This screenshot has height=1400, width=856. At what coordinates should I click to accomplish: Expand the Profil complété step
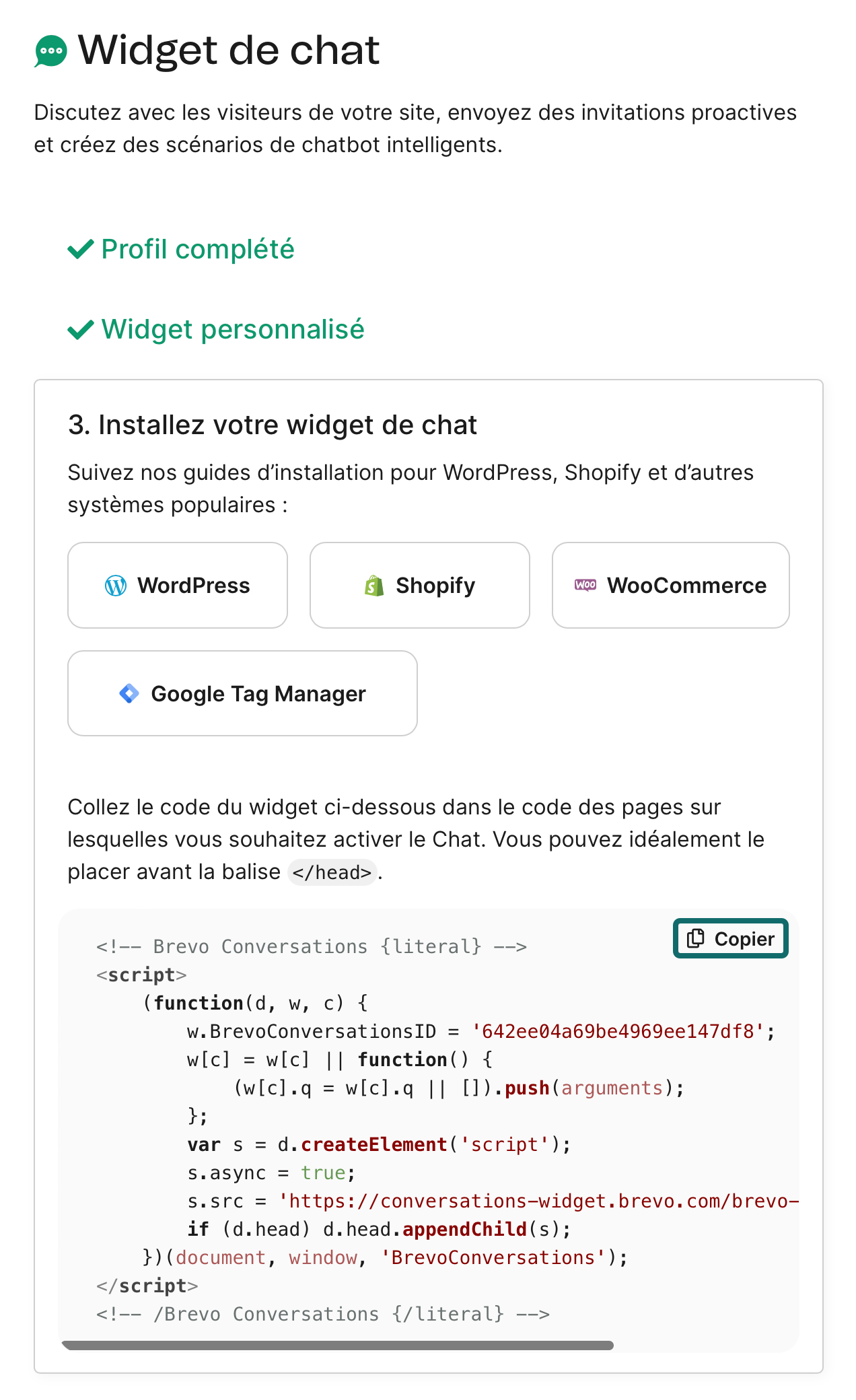(198, 250)
